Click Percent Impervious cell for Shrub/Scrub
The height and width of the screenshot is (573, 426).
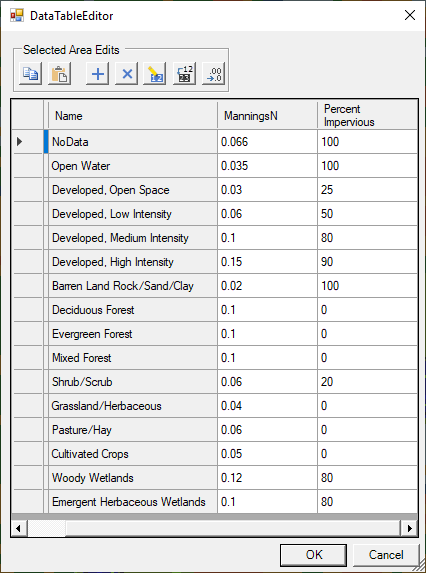[368, 382]
